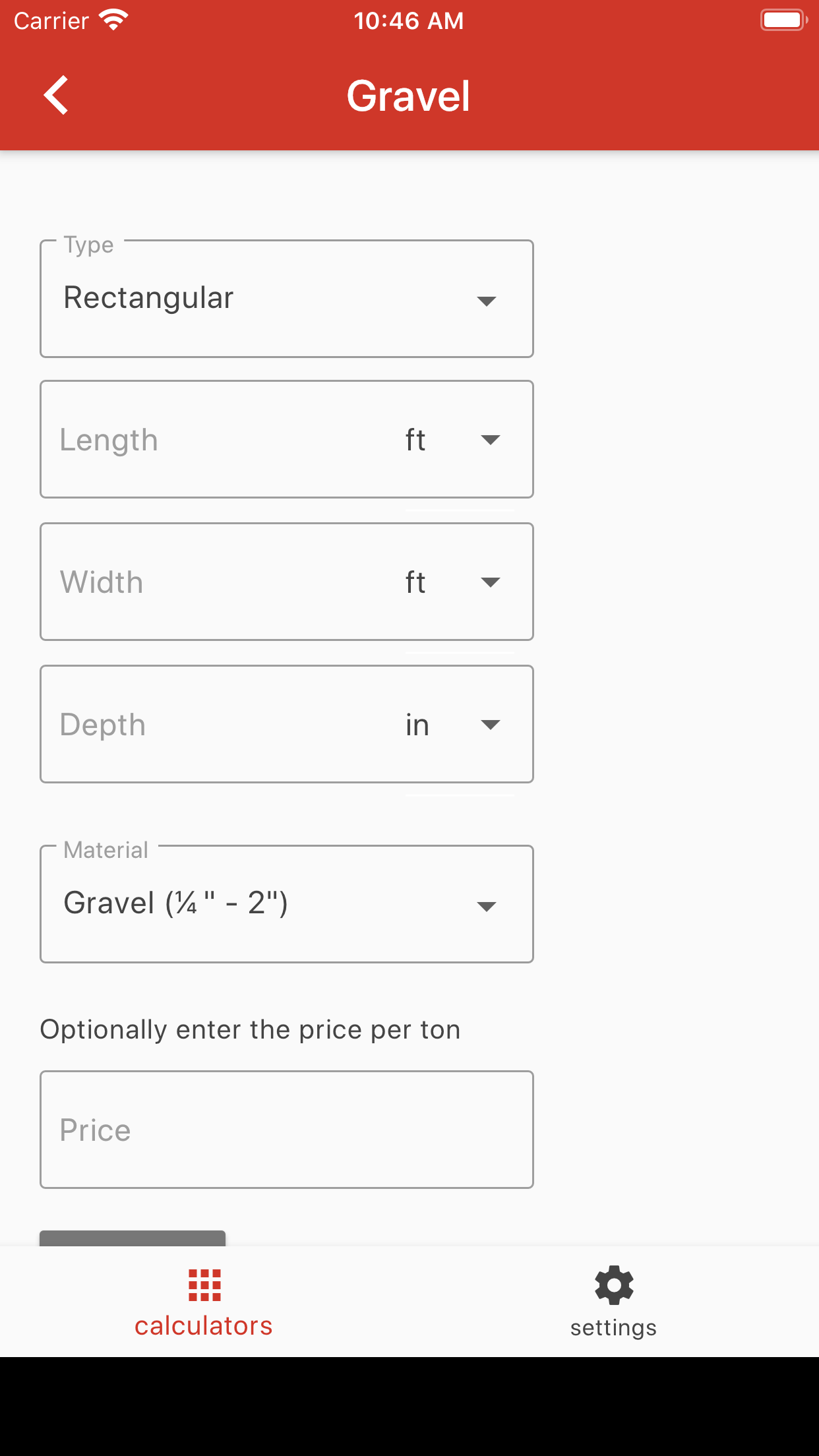Click the Type dropdown arrow
819x1456 pixels.
click(487, 301)
